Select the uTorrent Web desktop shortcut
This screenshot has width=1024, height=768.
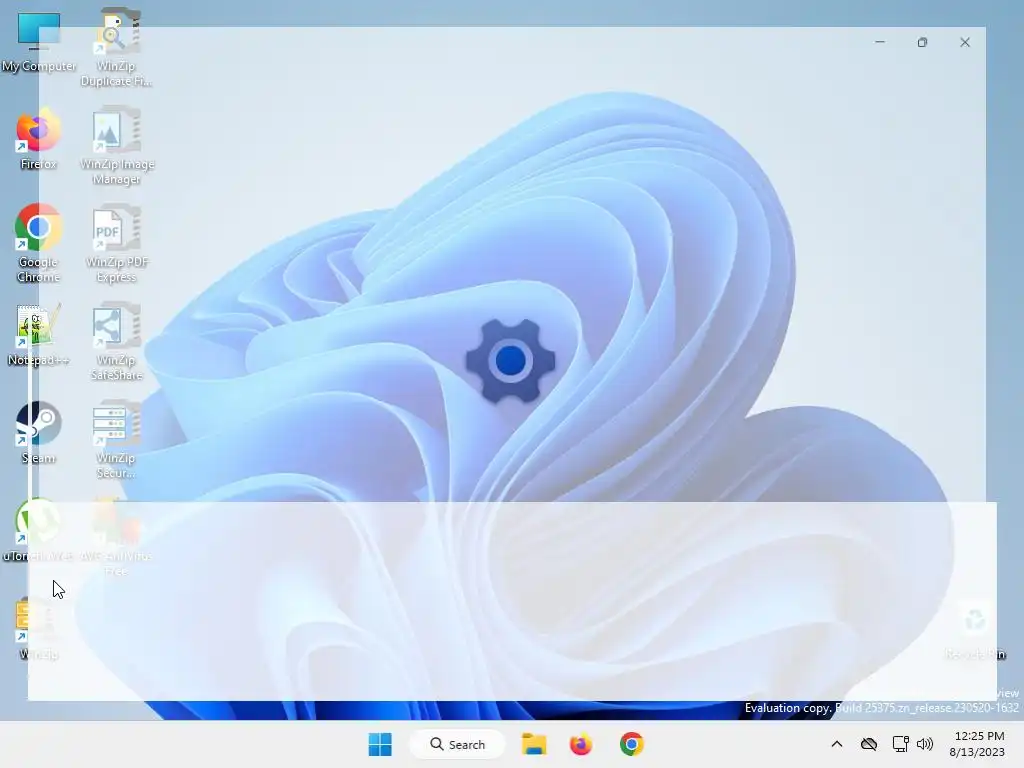tap(39, 530)
